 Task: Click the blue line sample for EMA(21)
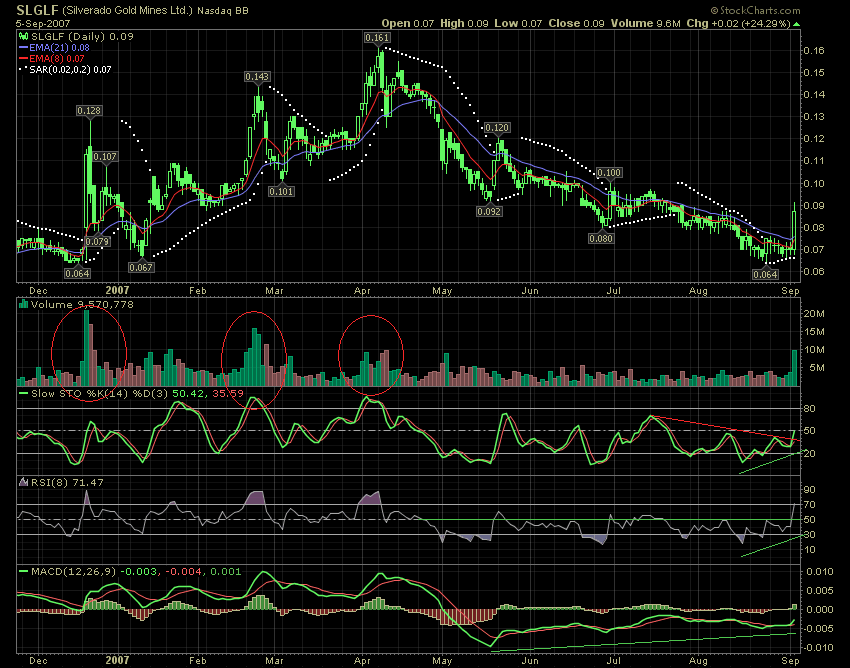click(x=23, y=48)
